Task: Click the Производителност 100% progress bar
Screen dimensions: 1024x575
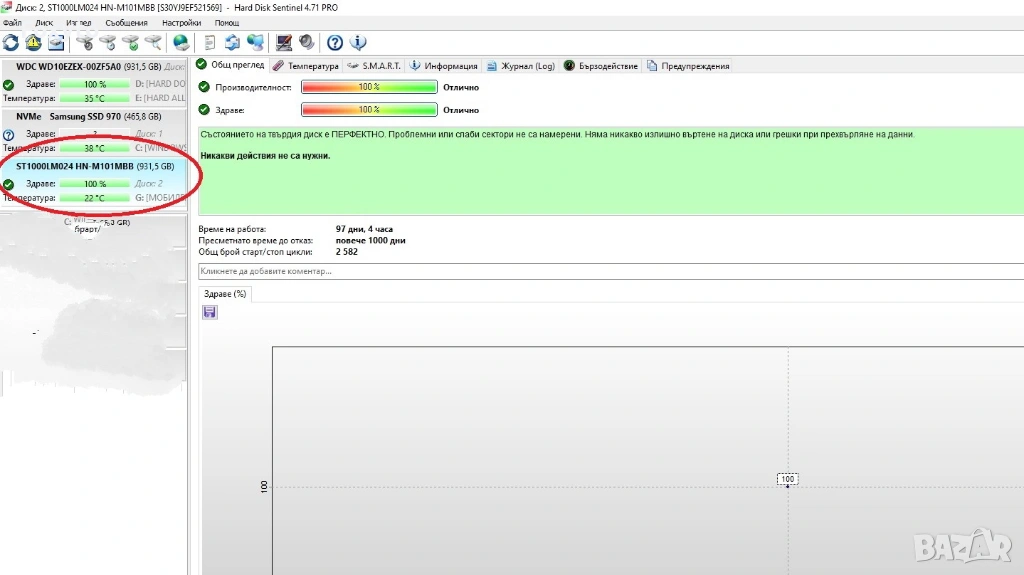Action: click(x=369, y=88)
